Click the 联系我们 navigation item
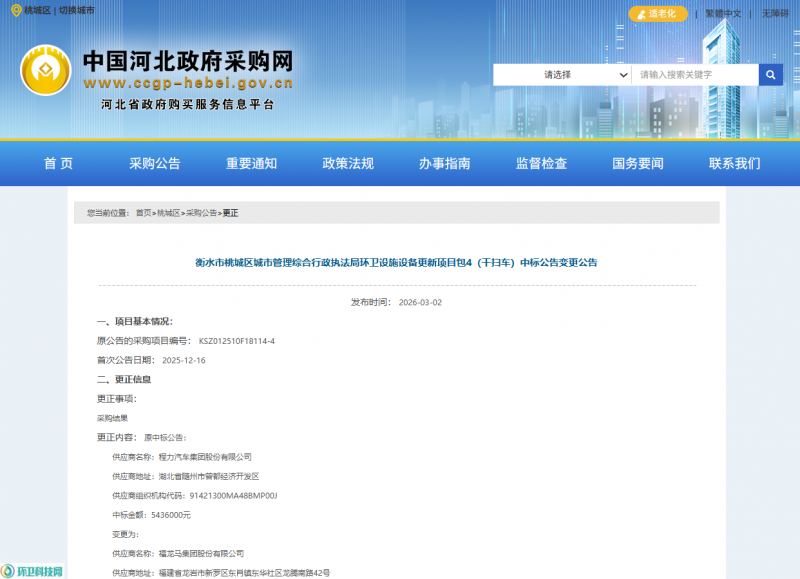Viewport: 800px width, 579px height. [x=734, y=164]
